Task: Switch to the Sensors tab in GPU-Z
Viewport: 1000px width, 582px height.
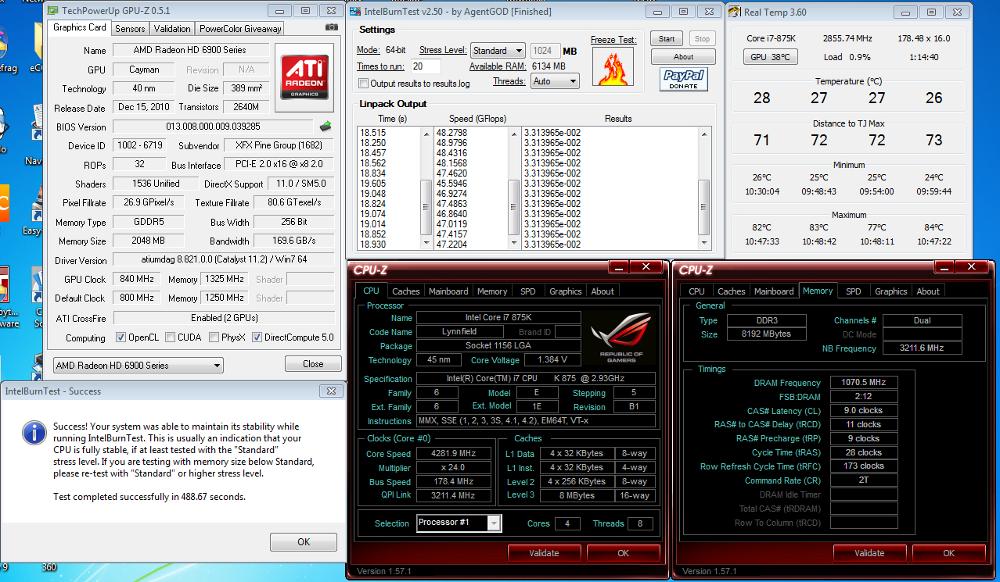Action: (130, 29)
